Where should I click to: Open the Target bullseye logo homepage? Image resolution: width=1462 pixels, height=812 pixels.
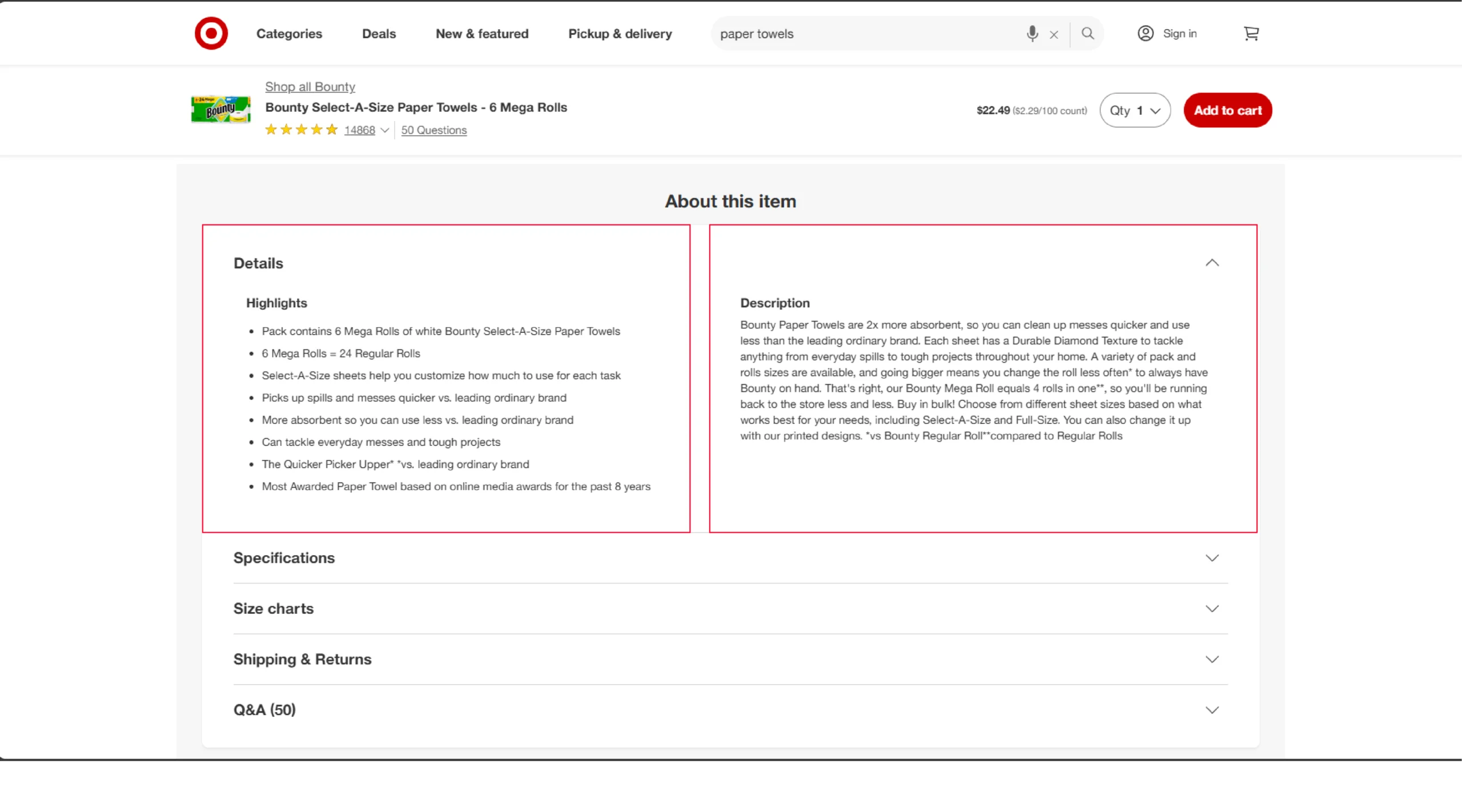coord(211,33)
